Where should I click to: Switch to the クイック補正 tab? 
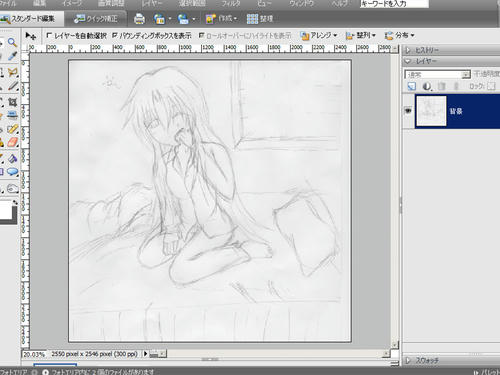[x=96, y=19]
